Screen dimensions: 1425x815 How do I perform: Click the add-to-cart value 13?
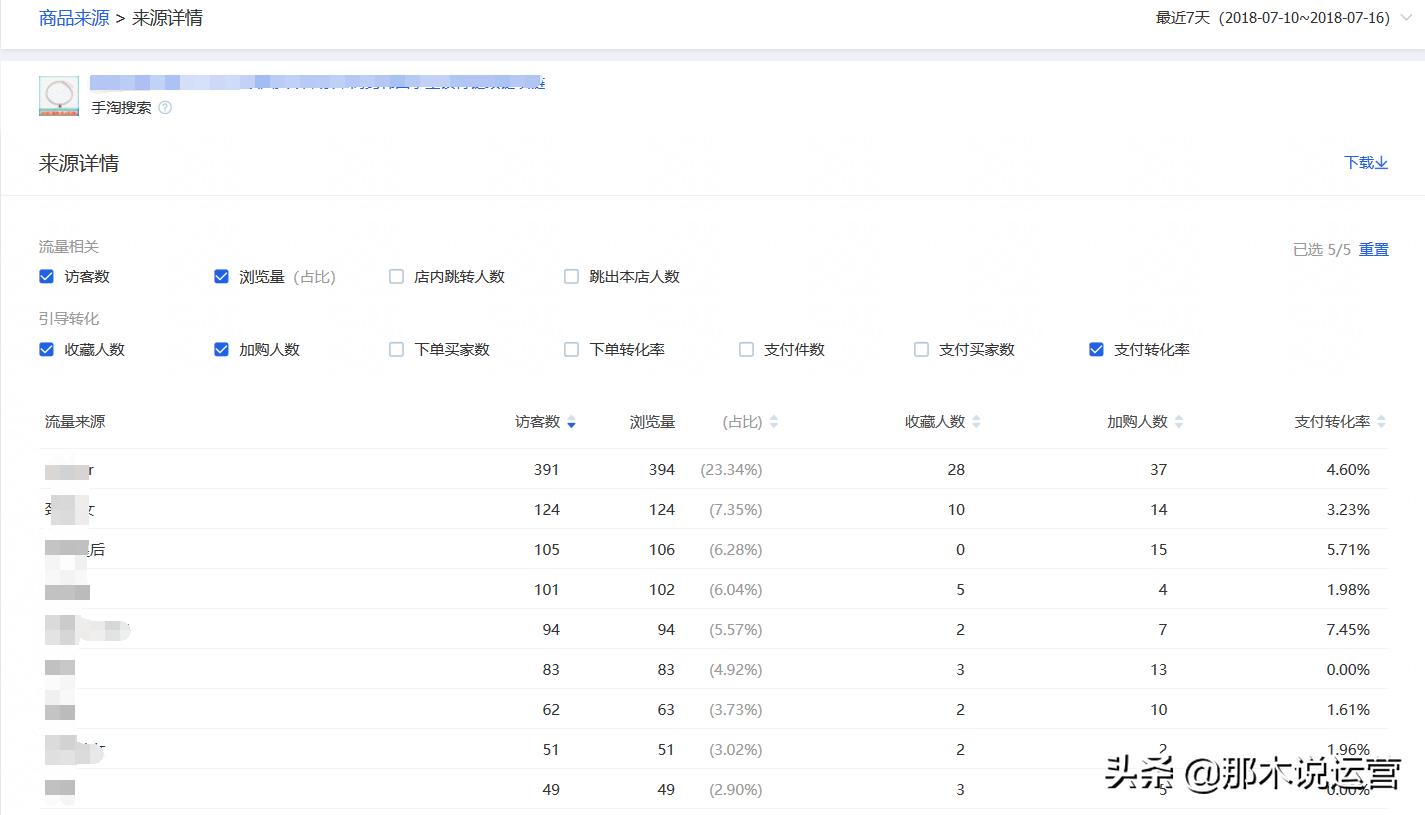click(1158, 670)
